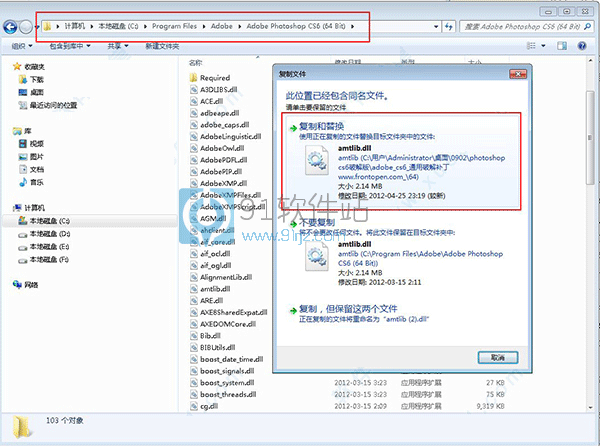Viewport: 600px width, 446px height.
Task: Select 本地磁盘 (D:) drive
Action: tap(48, 233)
